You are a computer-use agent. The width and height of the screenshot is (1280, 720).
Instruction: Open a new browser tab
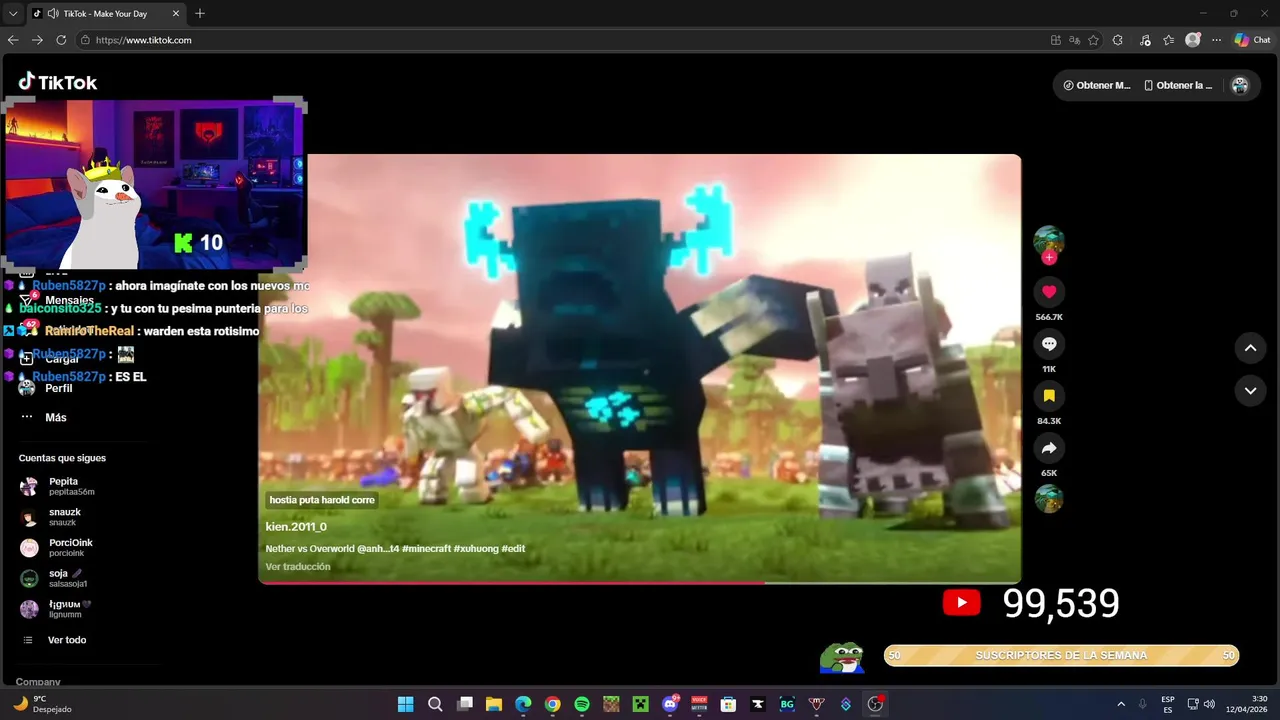tap(200, 13)
